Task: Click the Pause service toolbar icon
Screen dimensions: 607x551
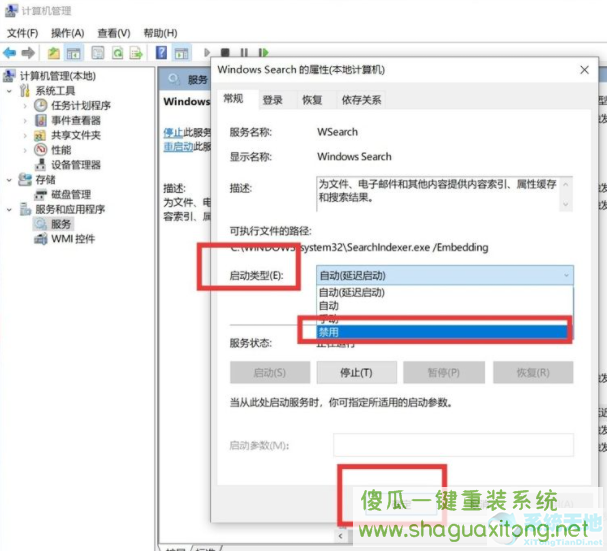Action: pyautogui.click(x=244, y=52)
